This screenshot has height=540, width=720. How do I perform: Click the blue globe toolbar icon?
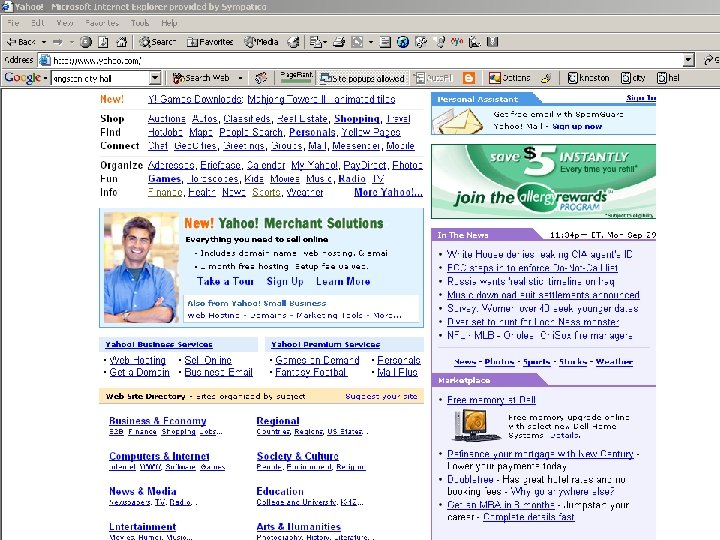click(403, 42)
